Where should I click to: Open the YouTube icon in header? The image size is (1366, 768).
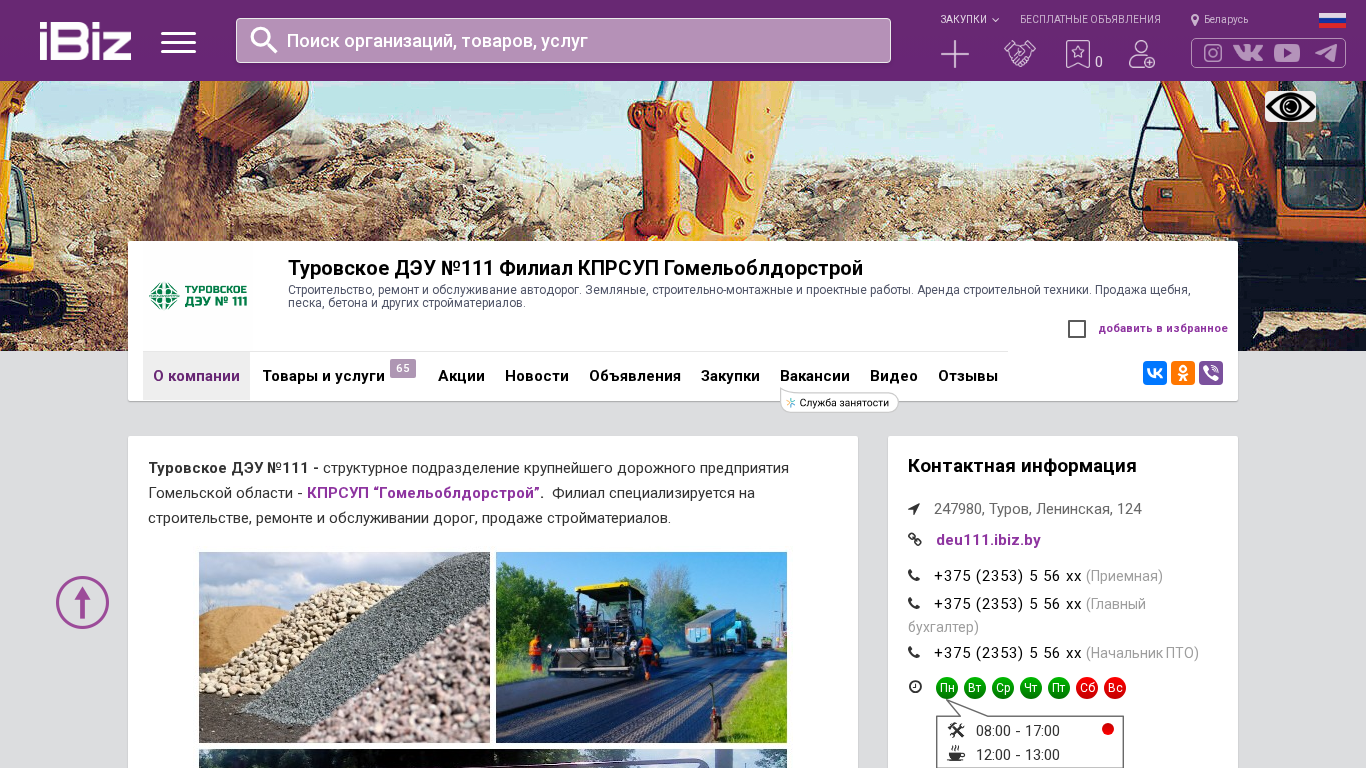click(x=1287, y=53)
